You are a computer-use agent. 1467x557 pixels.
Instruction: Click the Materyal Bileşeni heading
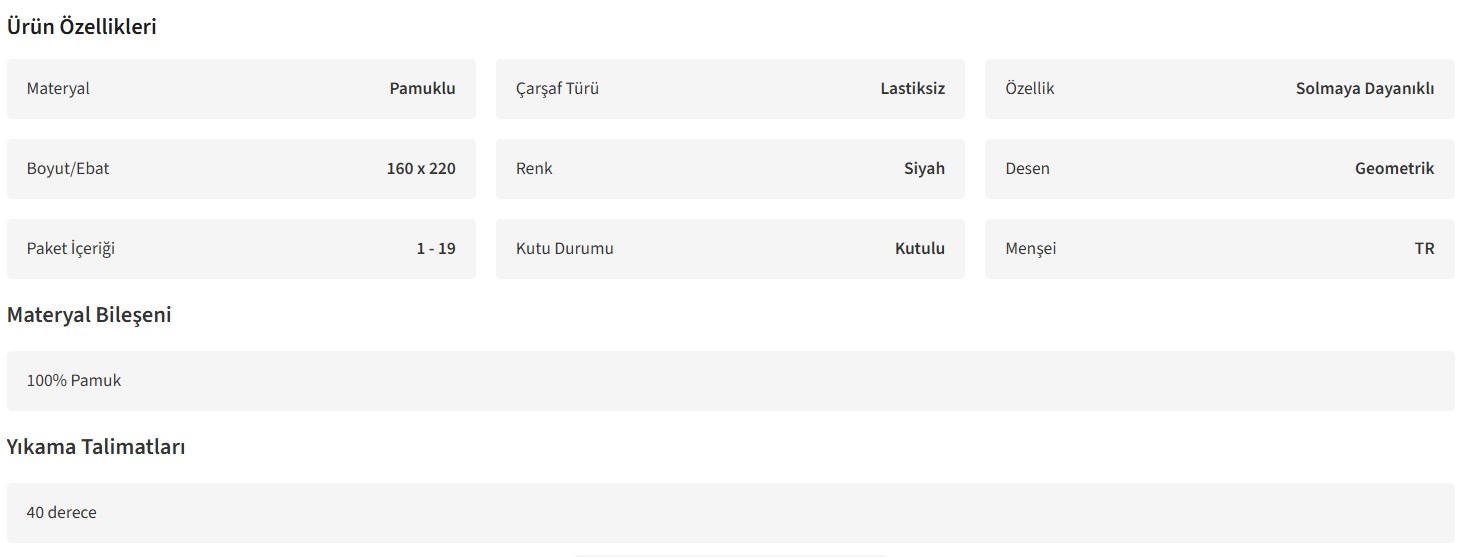89,314
